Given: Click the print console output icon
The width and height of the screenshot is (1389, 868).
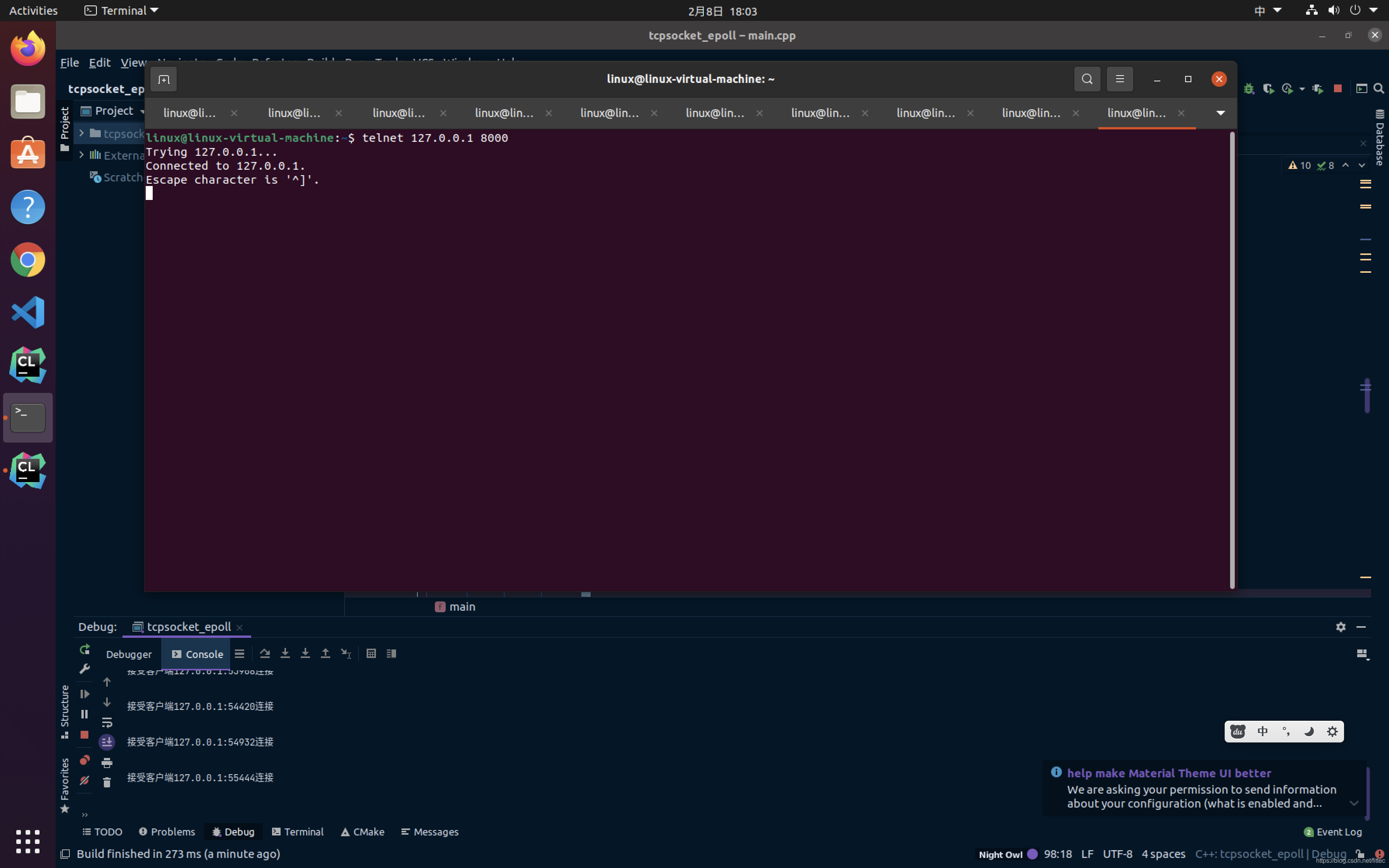Looking at the screenshot, I should tap(107, 763).
